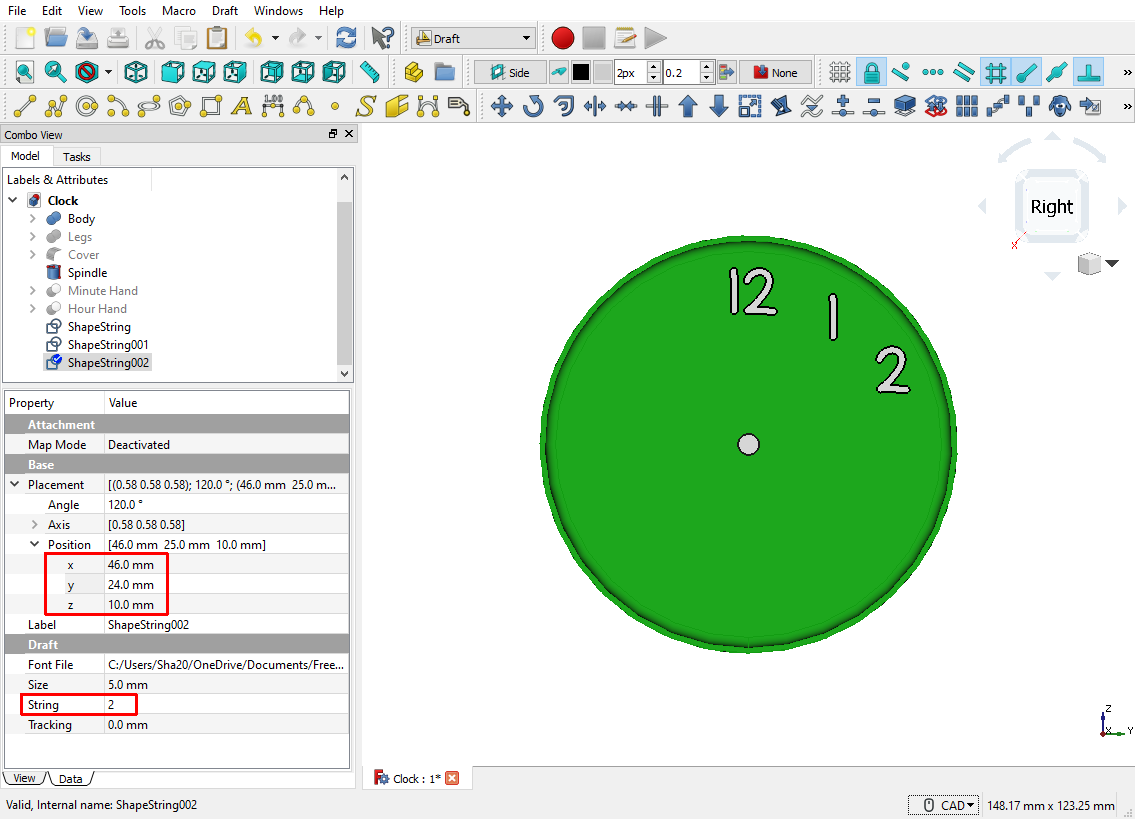This screenshot has width=1135, height=819.
Task: Select the ShapeString tool icon
Action: [x=366, y=106]
